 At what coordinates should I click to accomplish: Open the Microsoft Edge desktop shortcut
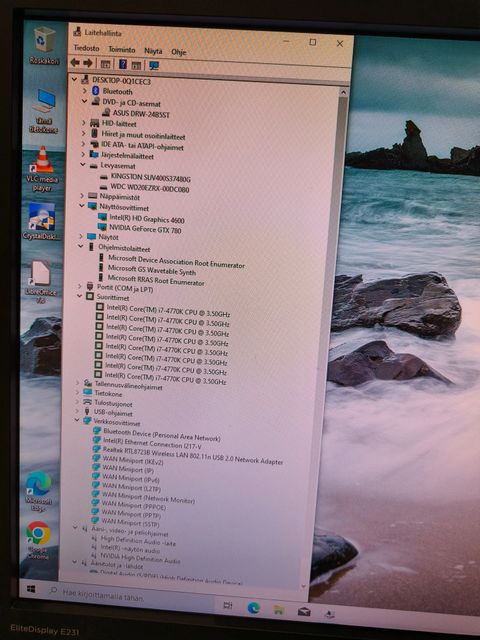39,491
